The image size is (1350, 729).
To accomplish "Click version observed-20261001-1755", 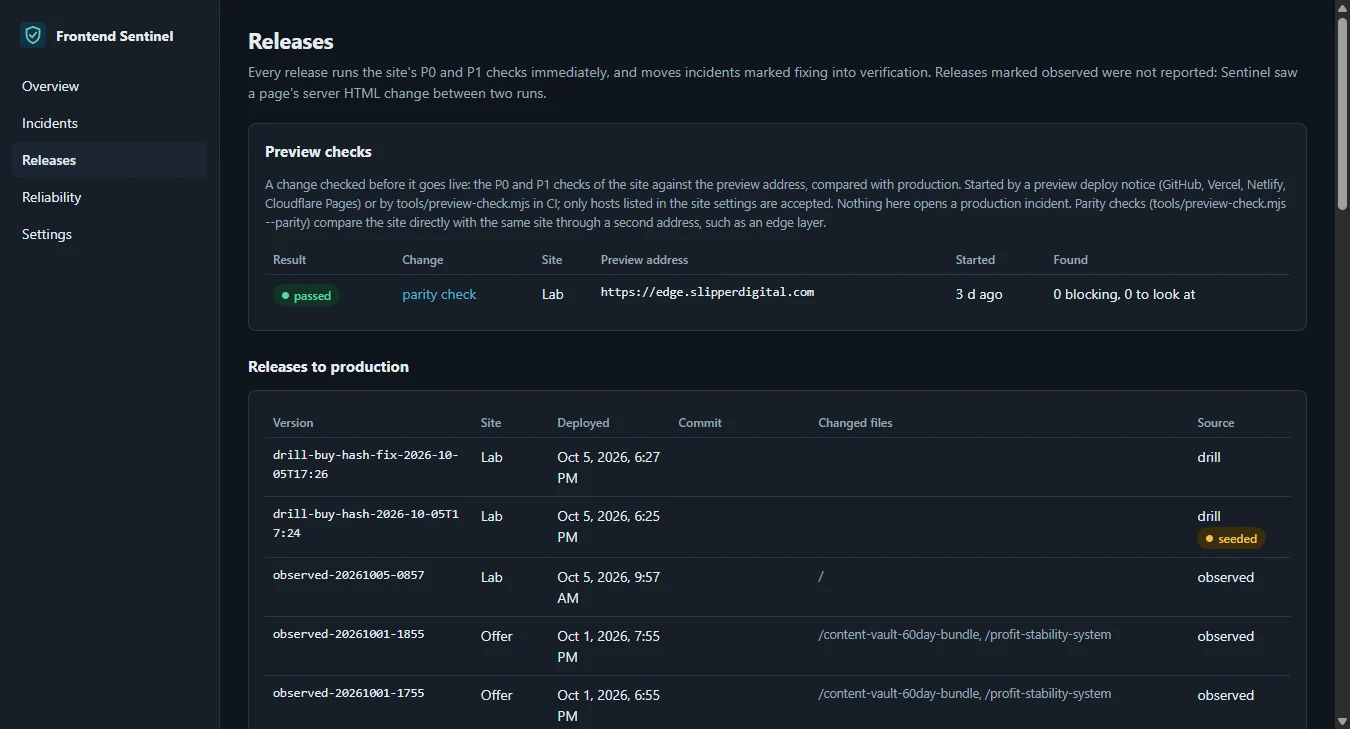I will pos(348,694).
